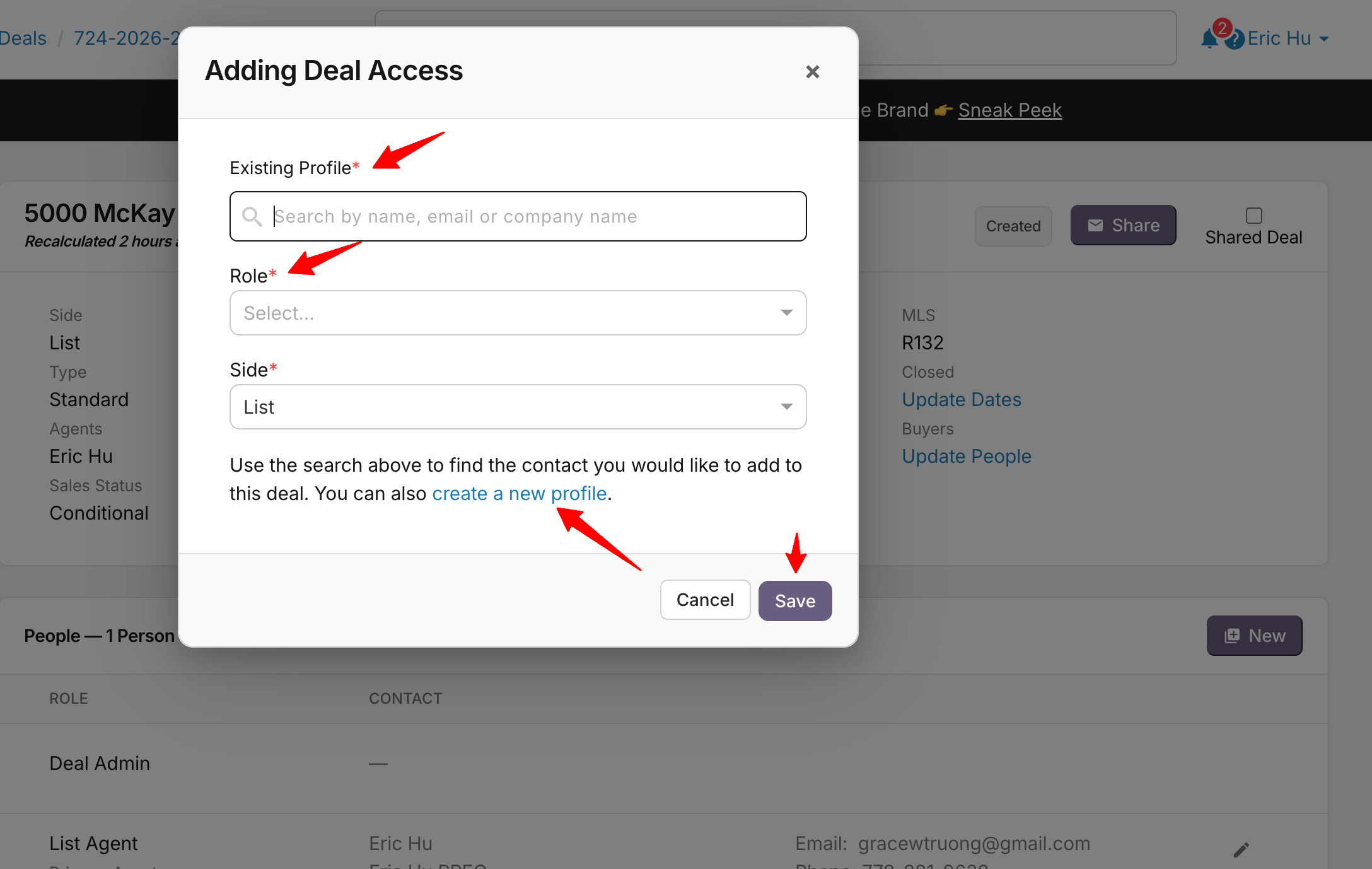Open the Role dropdown
Screen dimensions: 1372x869
[x=517, y=313]
